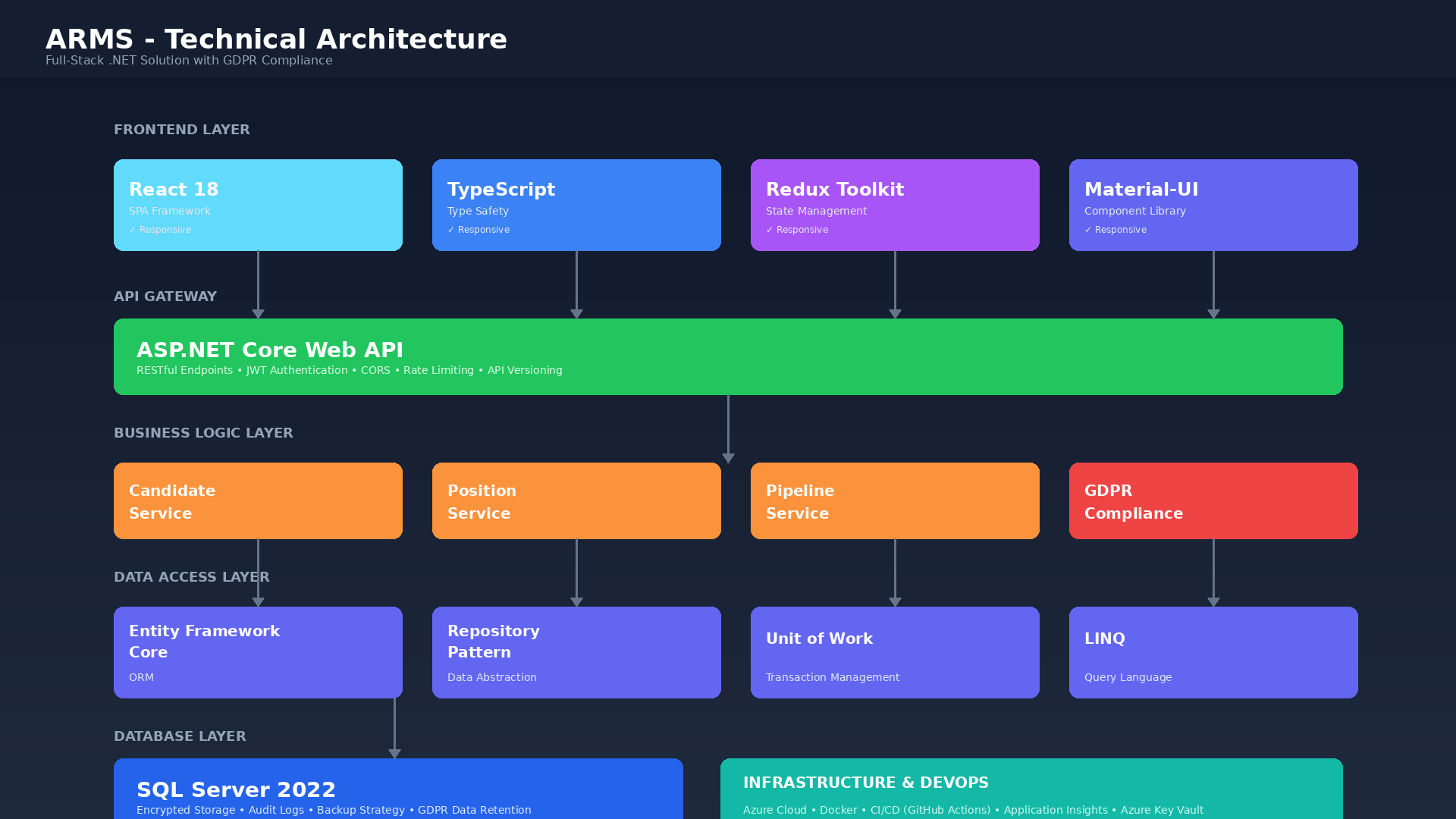Select the Material-UI component library box

pos(1213,205)
